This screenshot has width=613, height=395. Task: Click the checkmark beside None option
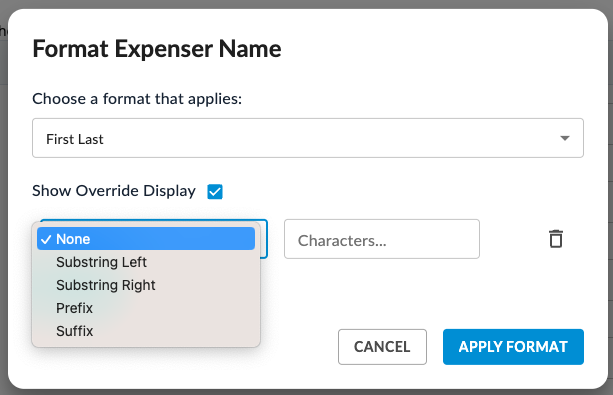pyautogui.click(x=46, y=239)
